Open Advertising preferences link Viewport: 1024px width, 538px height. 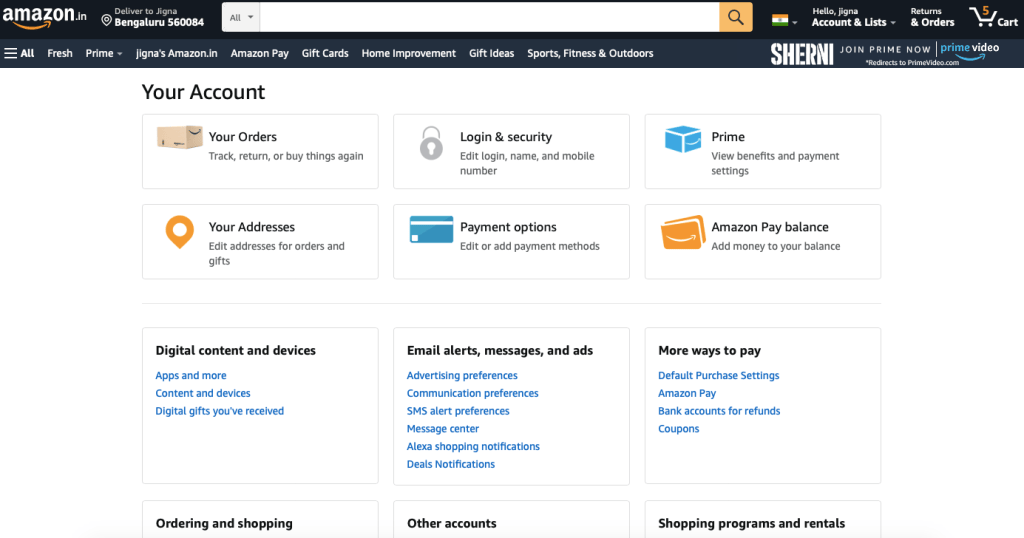462,375
